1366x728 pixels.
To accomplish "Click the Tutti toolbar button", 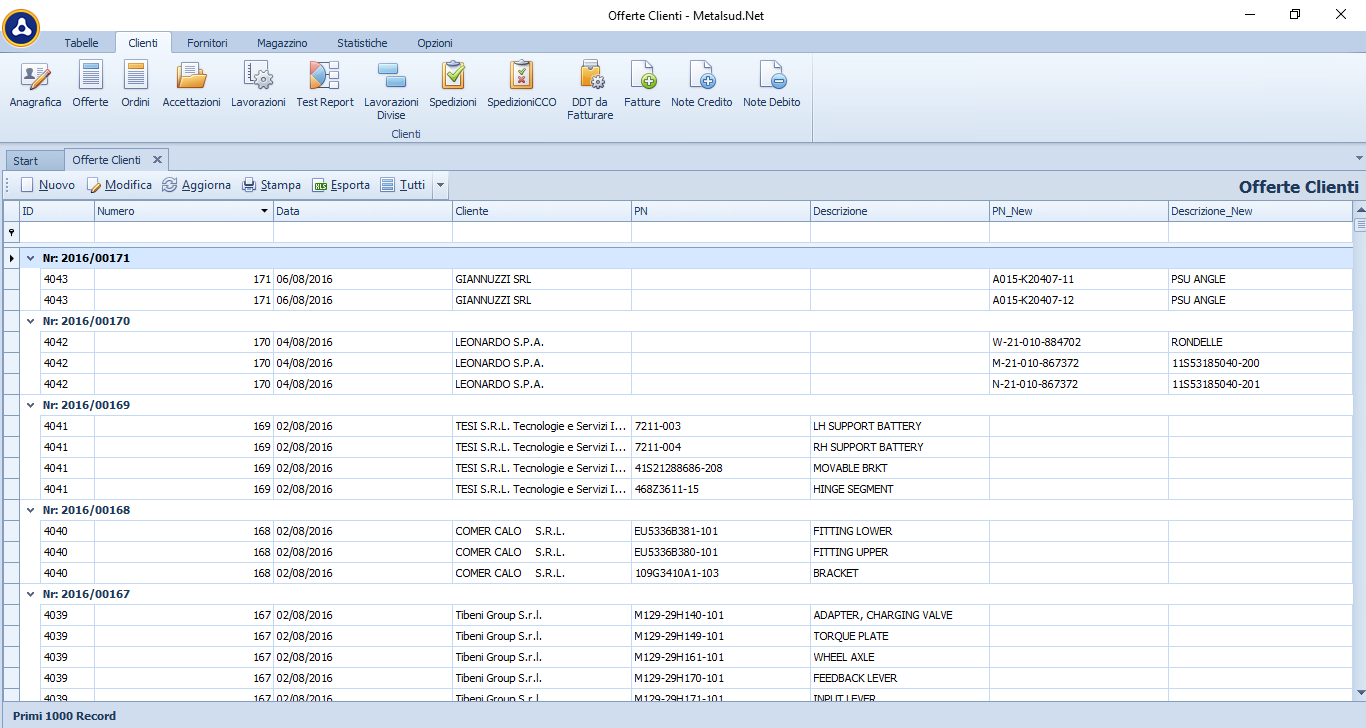I will [x=403, y=185].
